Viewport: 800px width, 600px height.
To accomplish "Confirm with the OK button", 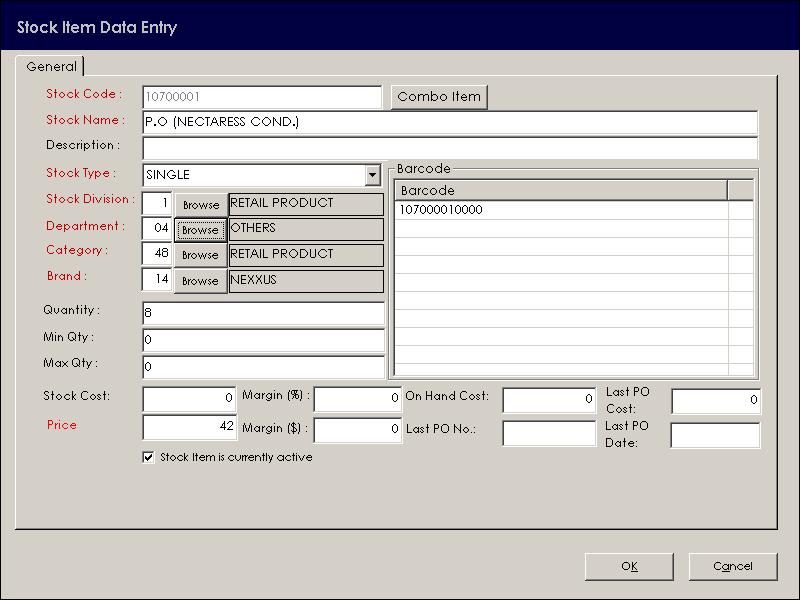I will pos(629,566).
